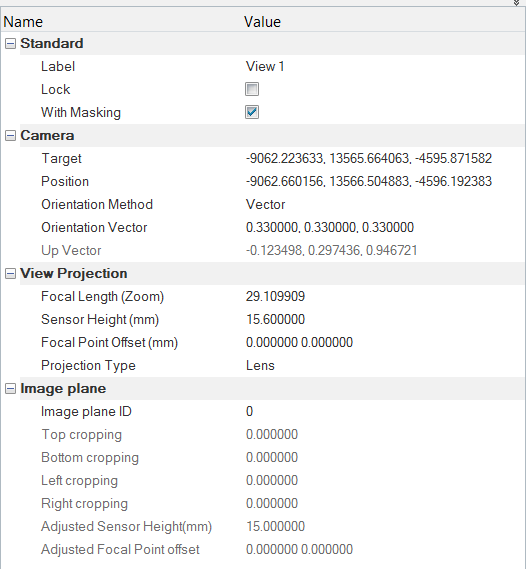526x569 pixels.
Task: Click the Focal Length (Zoom) value
Action: point(384,296)
